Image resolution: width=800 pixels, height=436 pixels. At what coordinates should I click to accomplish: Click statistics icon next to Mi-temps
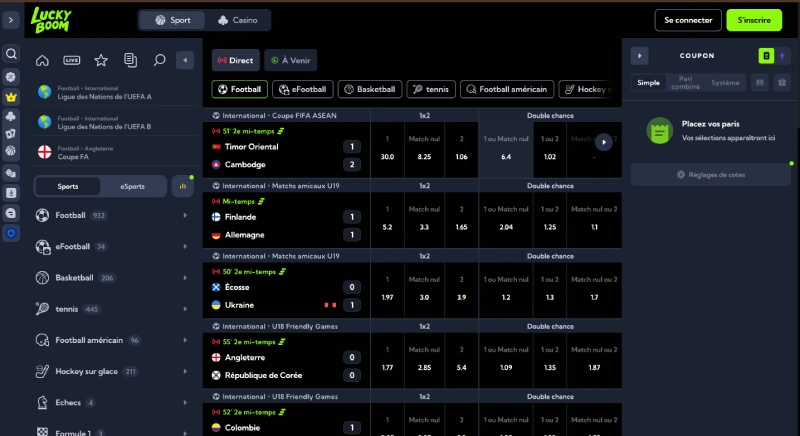click(261, 201)
